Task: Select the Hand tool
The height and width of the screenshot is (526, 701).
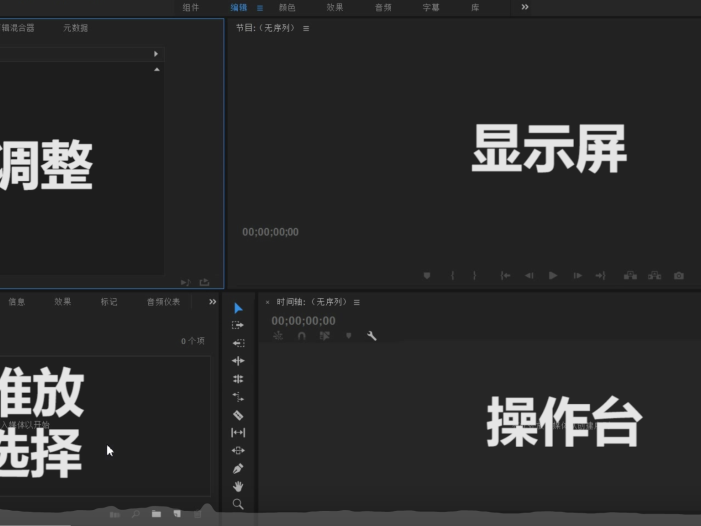Action: tap(238, 486)
